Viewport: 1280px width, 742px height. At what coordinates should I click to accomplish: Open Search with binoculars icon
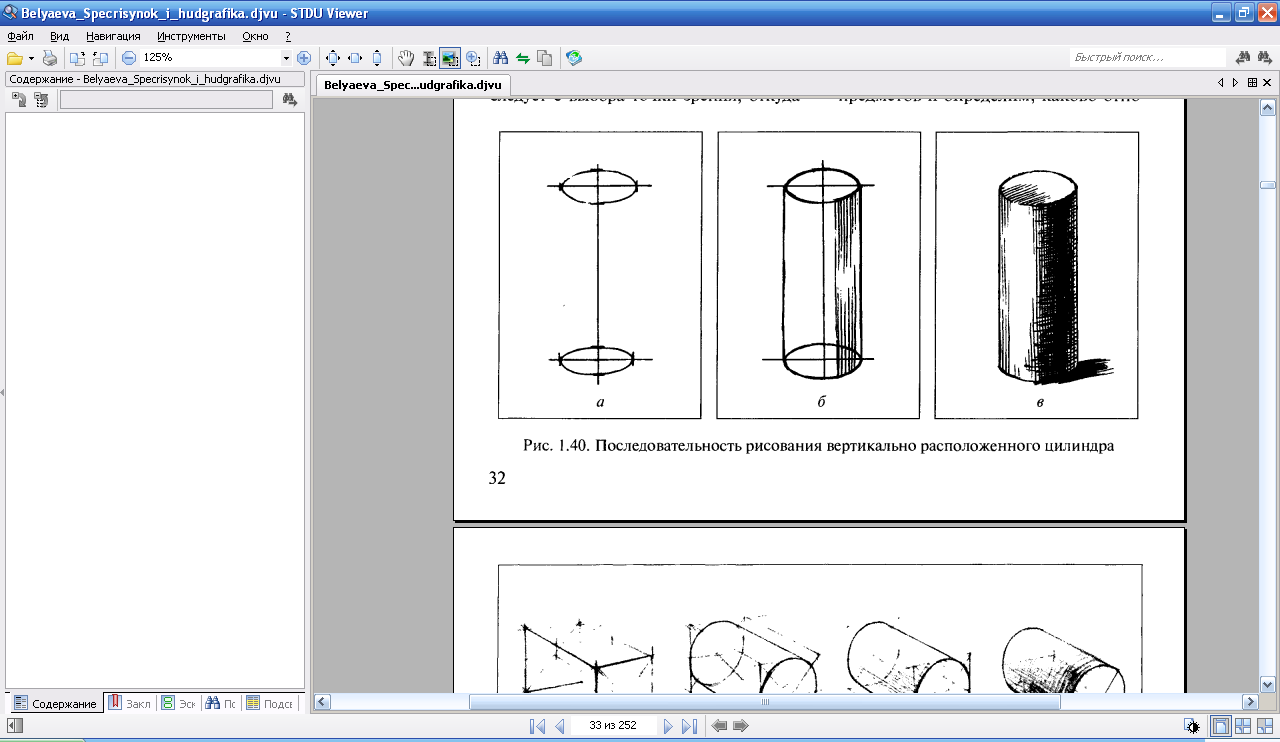[501, 58]
